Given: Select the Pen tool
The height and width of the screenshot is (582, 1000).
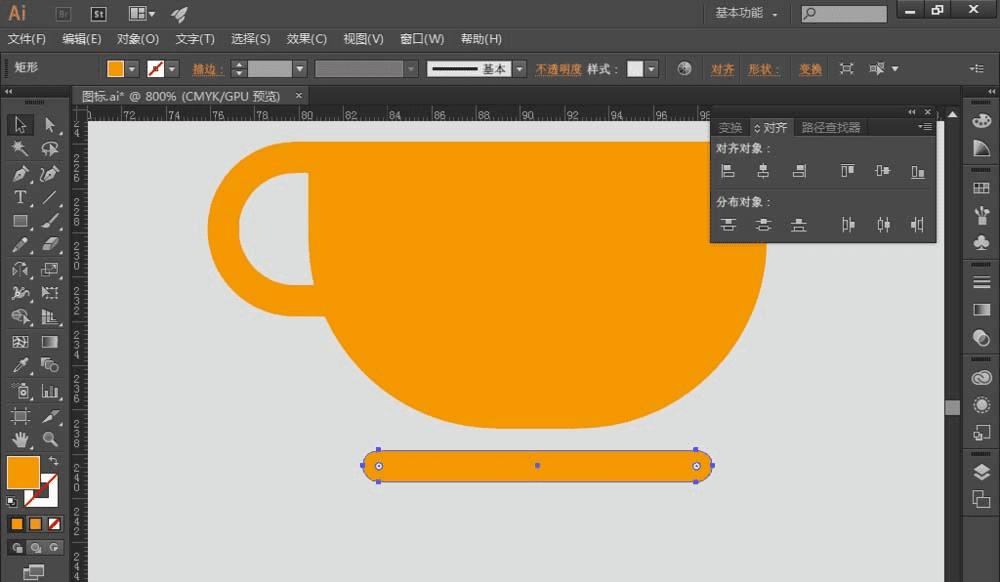Looking at the screenshot, I should [20, 173].
